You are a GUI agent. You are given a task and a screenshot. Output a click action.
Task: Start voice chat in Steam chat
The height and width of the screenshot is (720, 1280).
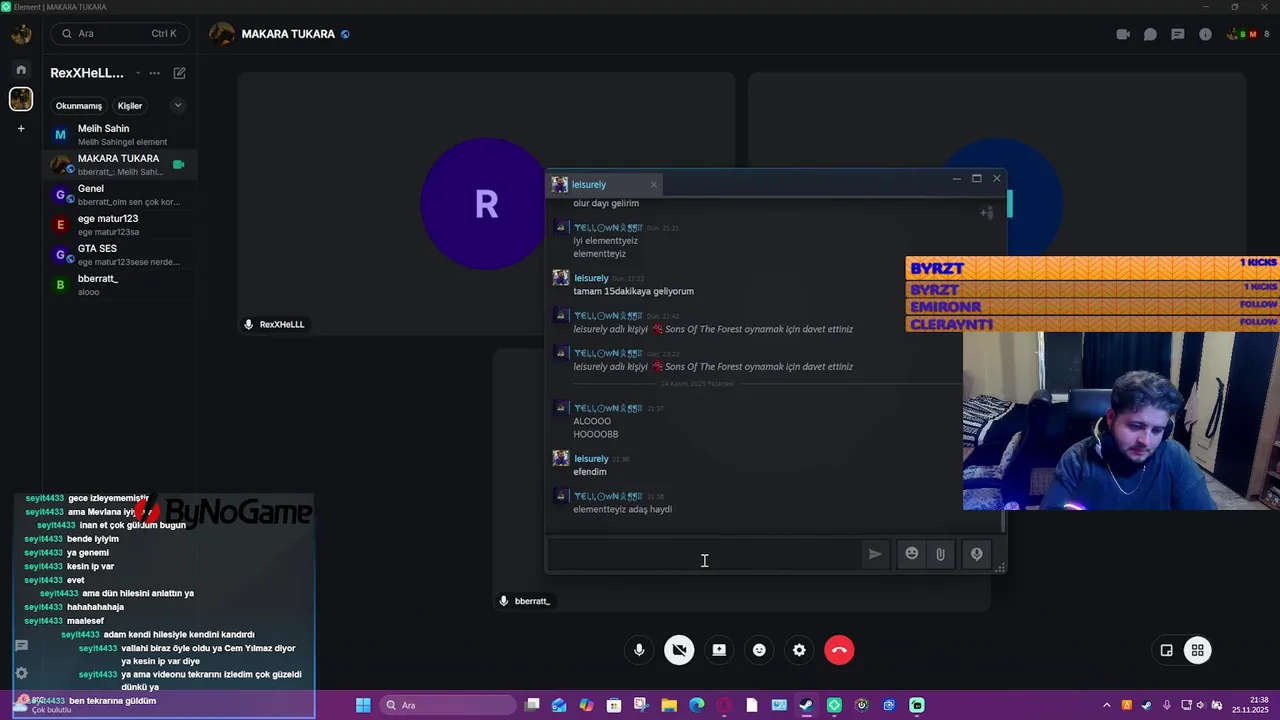pyautogui.click(x=977, y=554)
